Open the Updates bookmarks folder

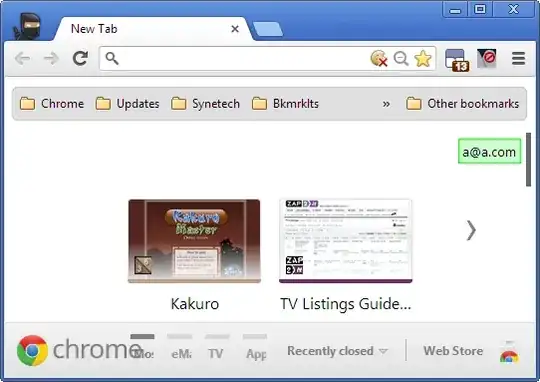pos(127,104)
